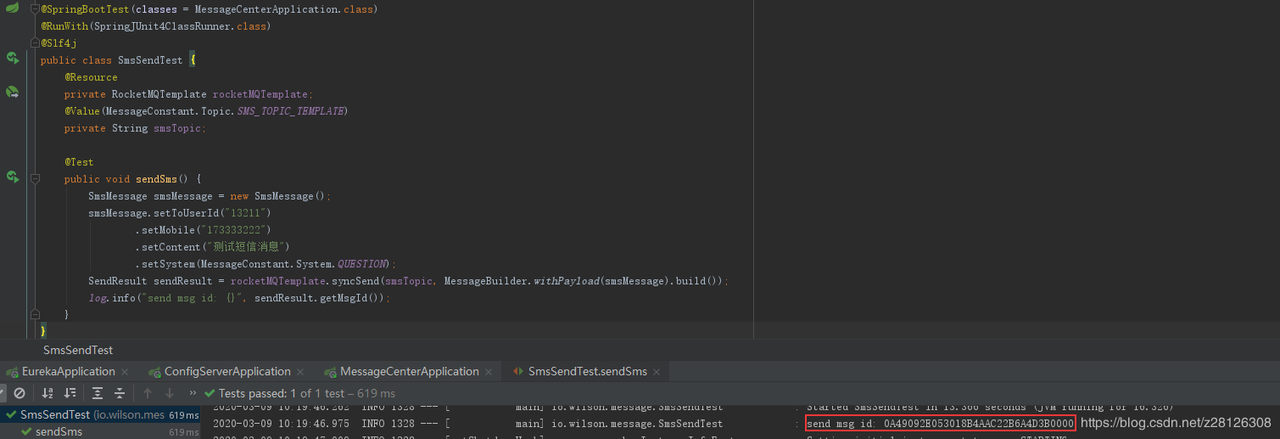Sort test results alphabetically
This screenshot has width=1280, height=439.
point(47,393)
